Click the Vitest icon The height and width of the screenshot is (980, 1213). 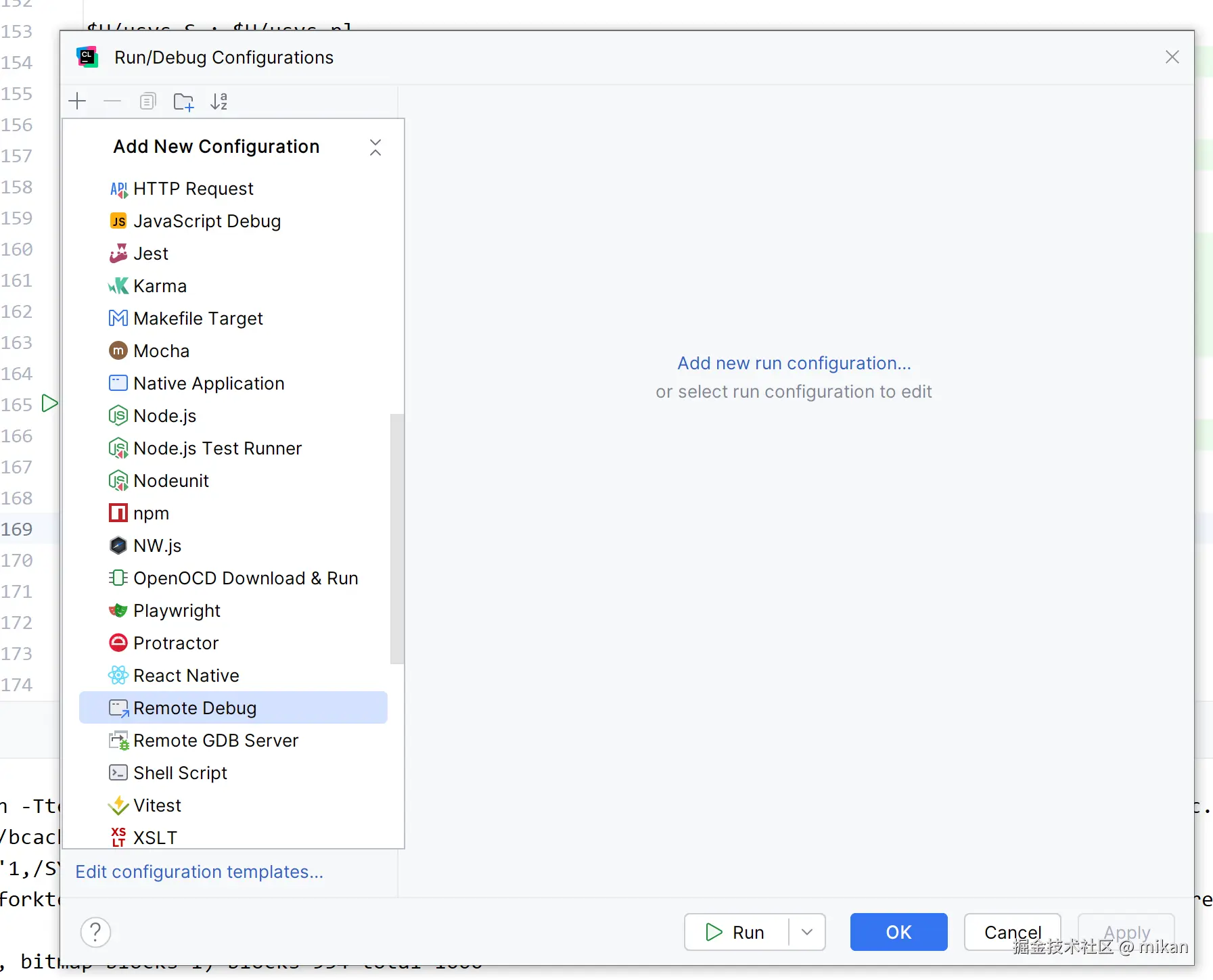[118, 806]
